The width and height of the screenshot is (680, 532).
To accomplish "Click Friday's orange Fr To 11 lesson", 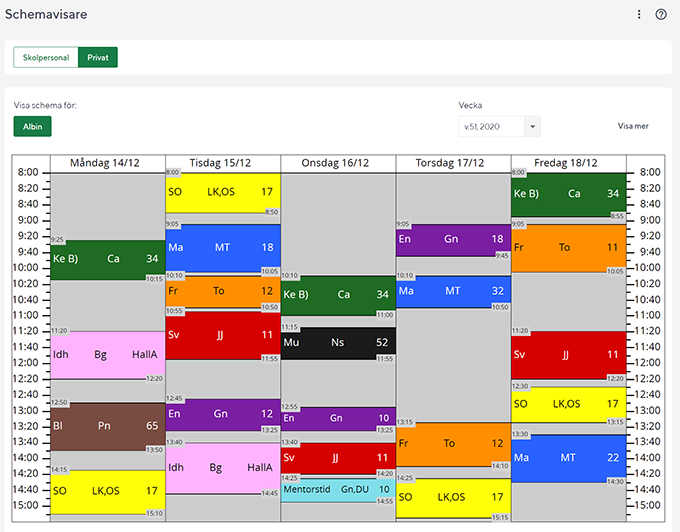I will pyautogui.click(x=568, y=247).
